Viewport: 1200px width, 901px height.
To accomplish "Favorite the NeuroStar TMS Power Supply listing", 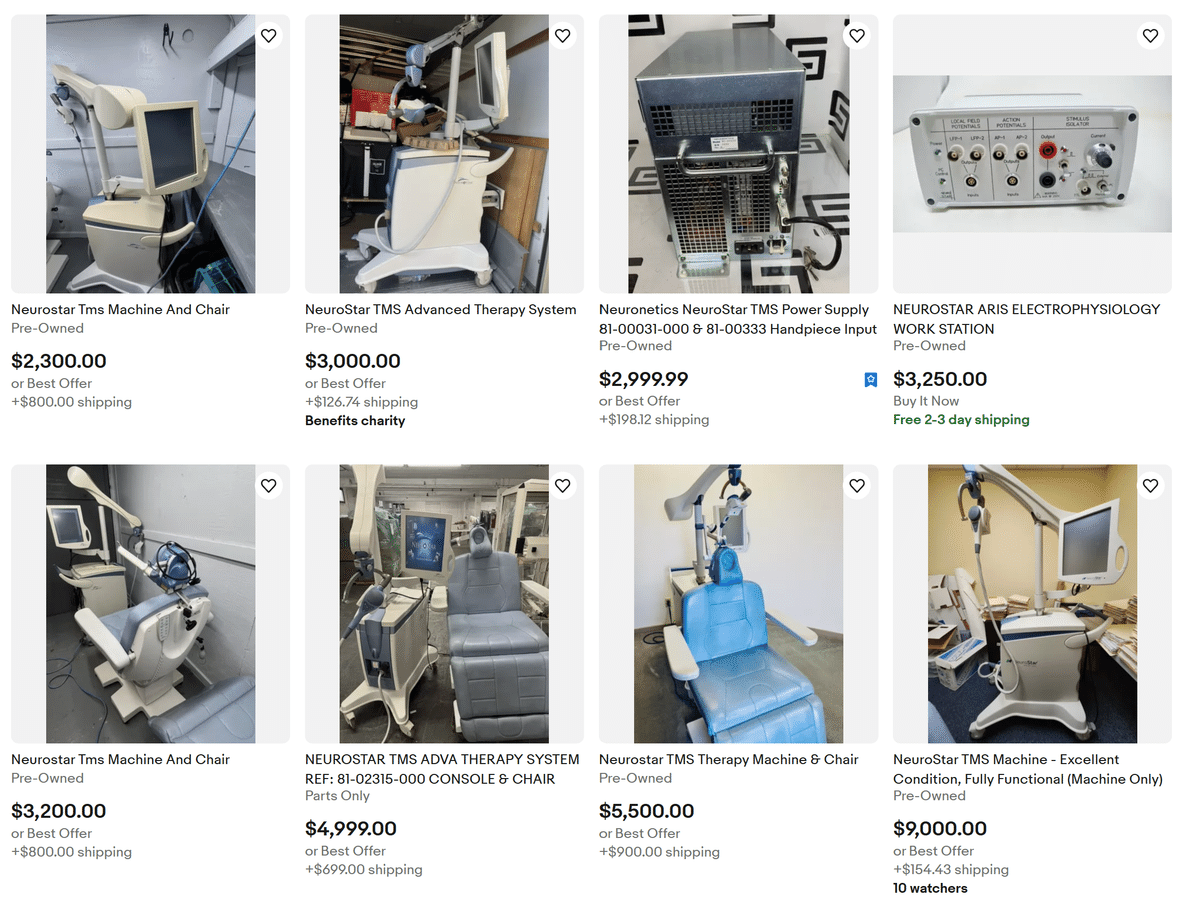I will pos(856,36).
